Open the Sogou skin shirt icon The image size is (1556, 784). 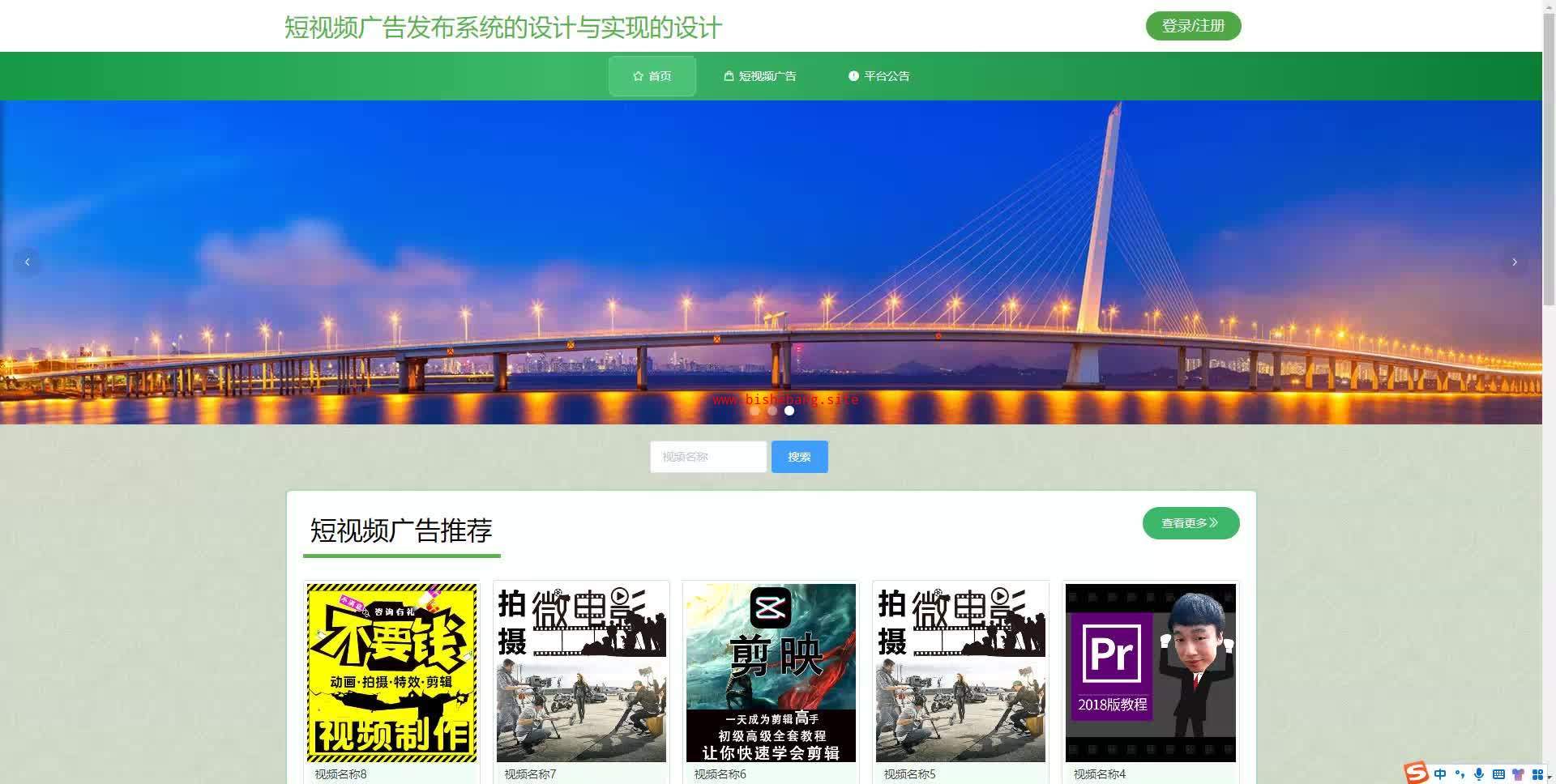point(1518,774)
